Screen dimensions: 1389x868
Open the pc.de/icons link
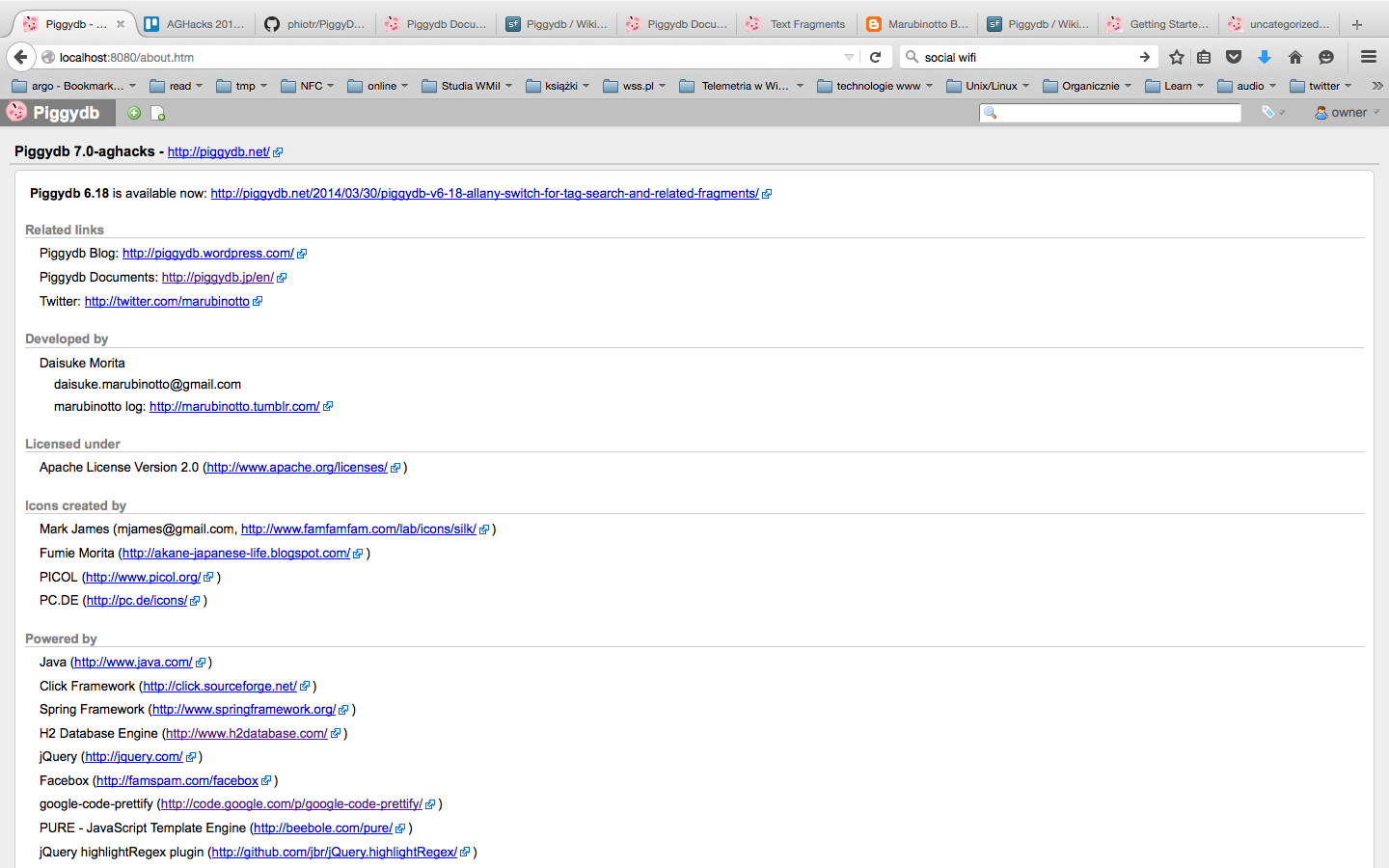coord(137,601)
